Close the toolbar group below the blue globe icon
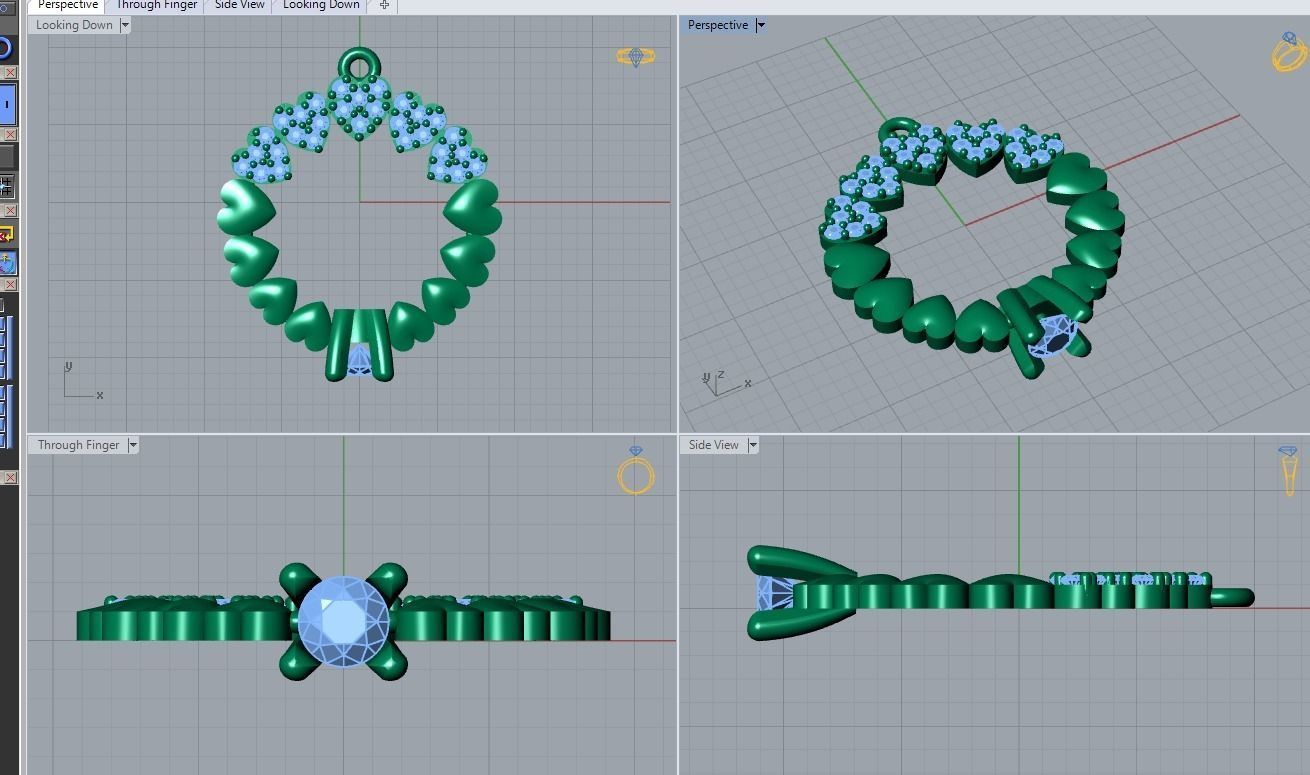Screen dimensions: 1310x775 tap(11, 285)
